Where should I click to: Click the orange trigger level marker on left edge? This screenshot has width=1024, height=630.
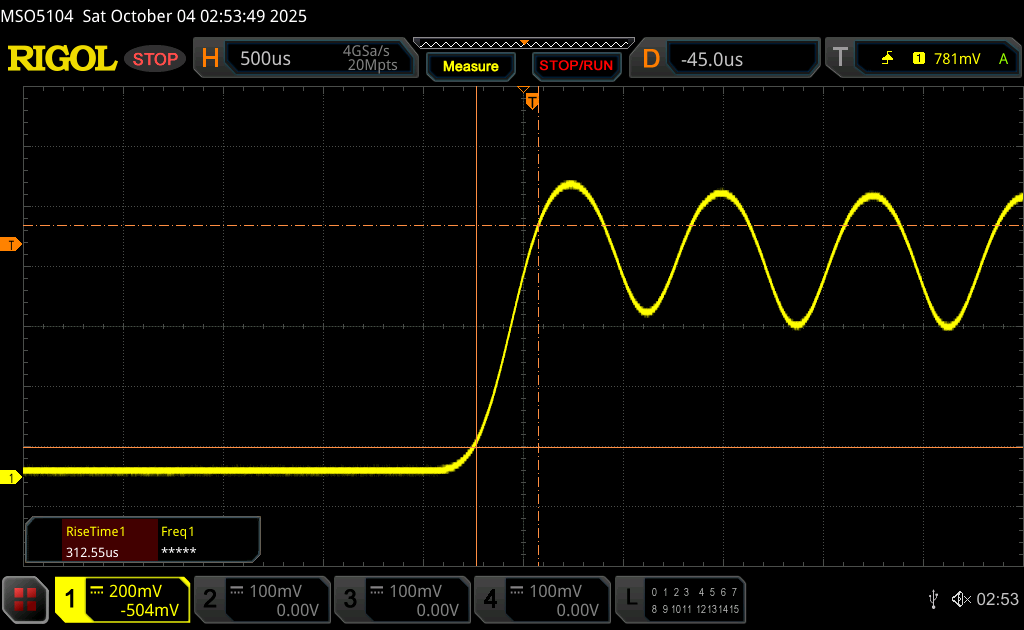tap(12, 245)
